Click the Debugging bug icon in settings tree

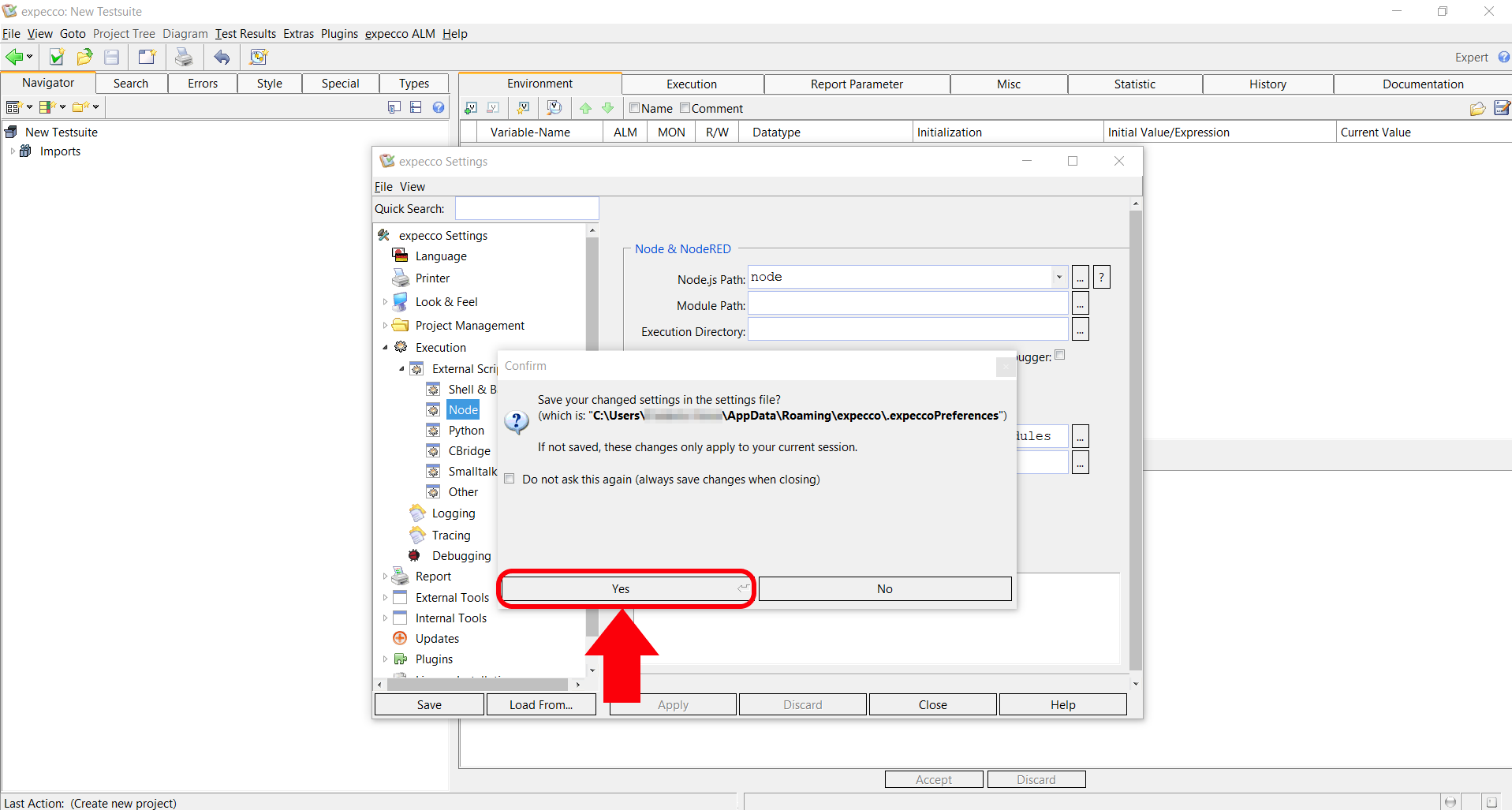(415, 556)
